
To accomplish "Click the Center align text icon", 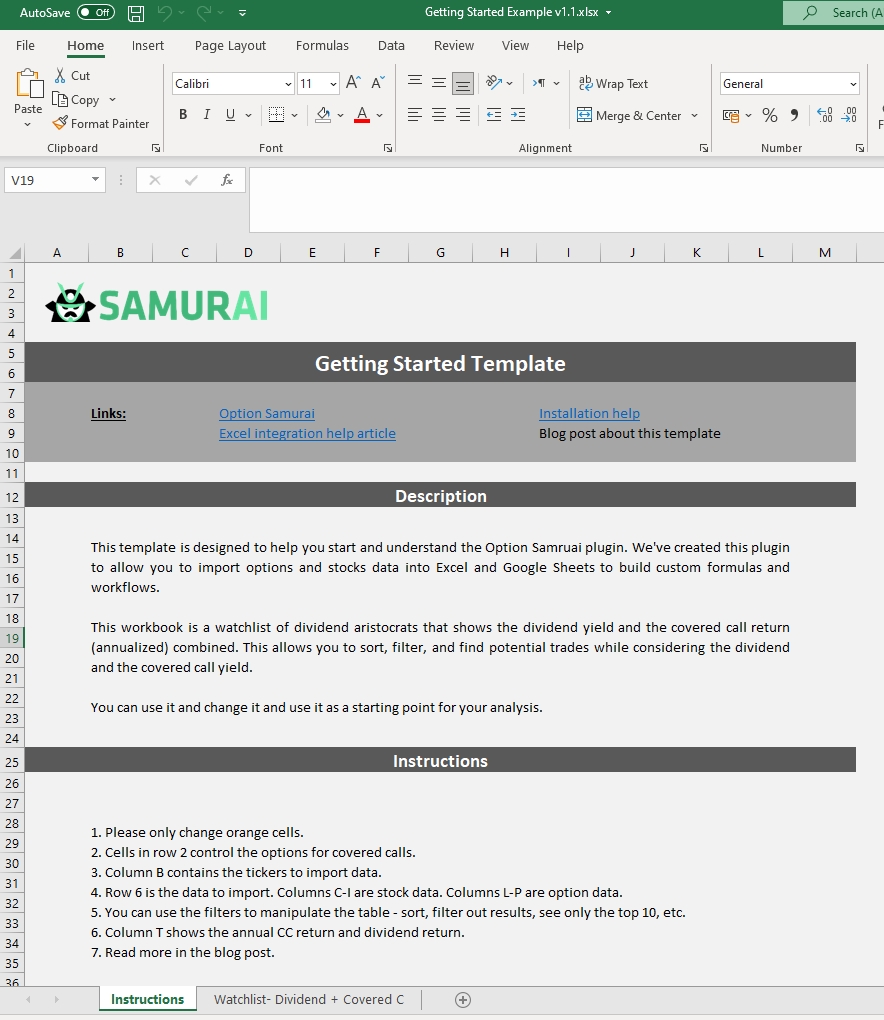I will [439, 115].
